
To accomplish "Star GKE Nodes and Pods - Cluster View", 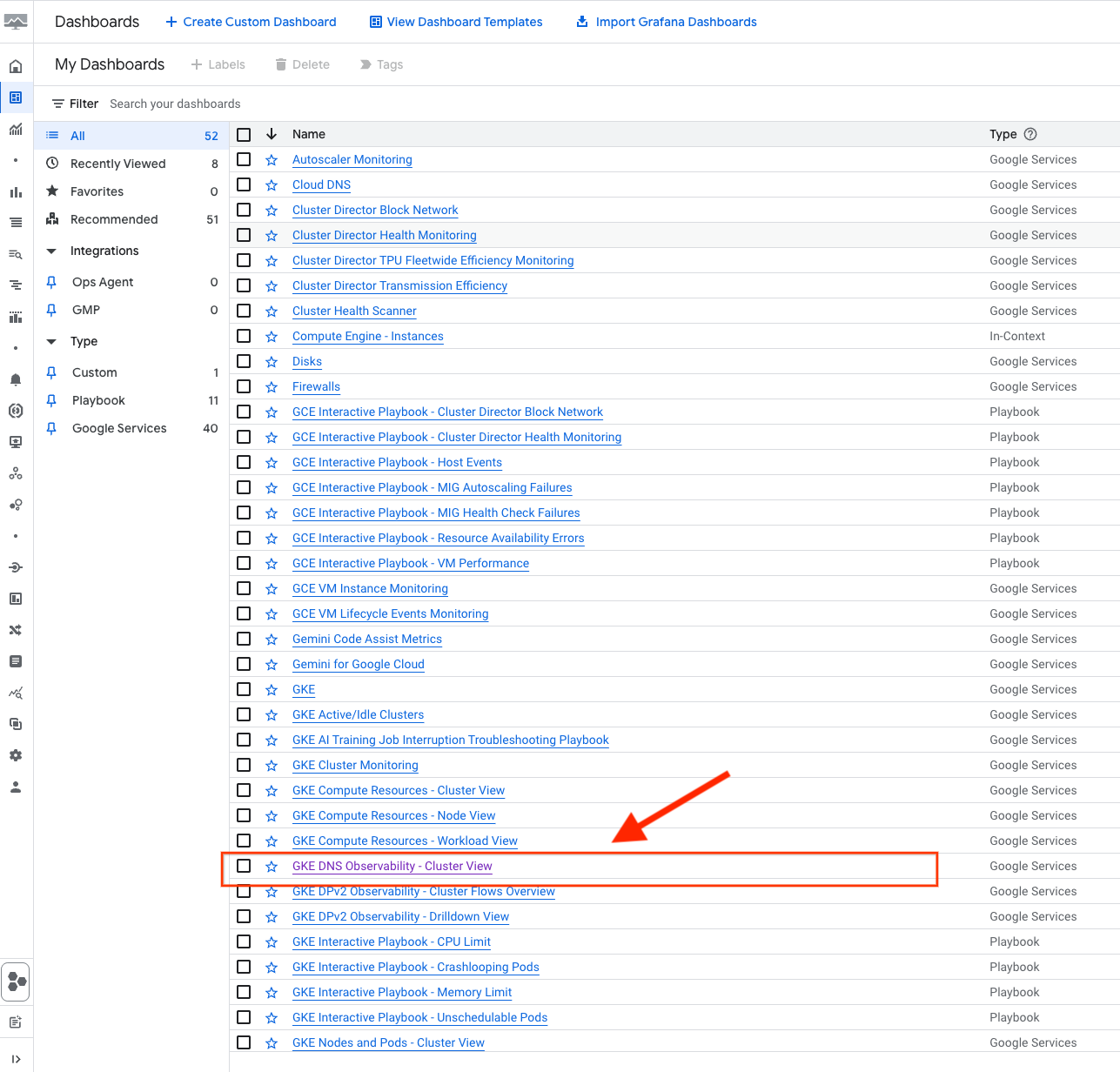I will [272, 1043].
